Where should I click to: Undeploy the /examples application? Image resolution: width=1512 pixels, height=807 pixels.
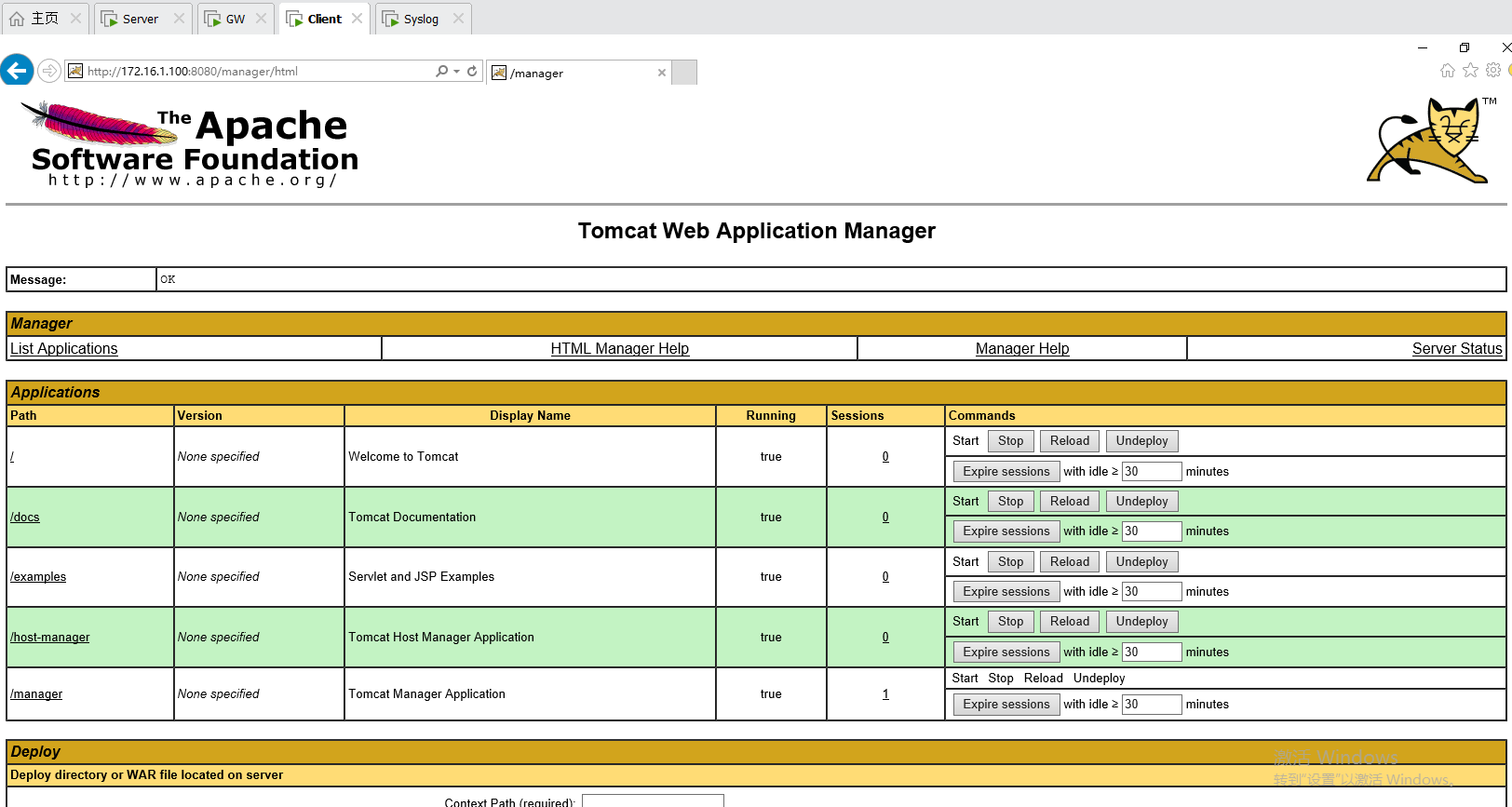click(x=1141, y=561)
